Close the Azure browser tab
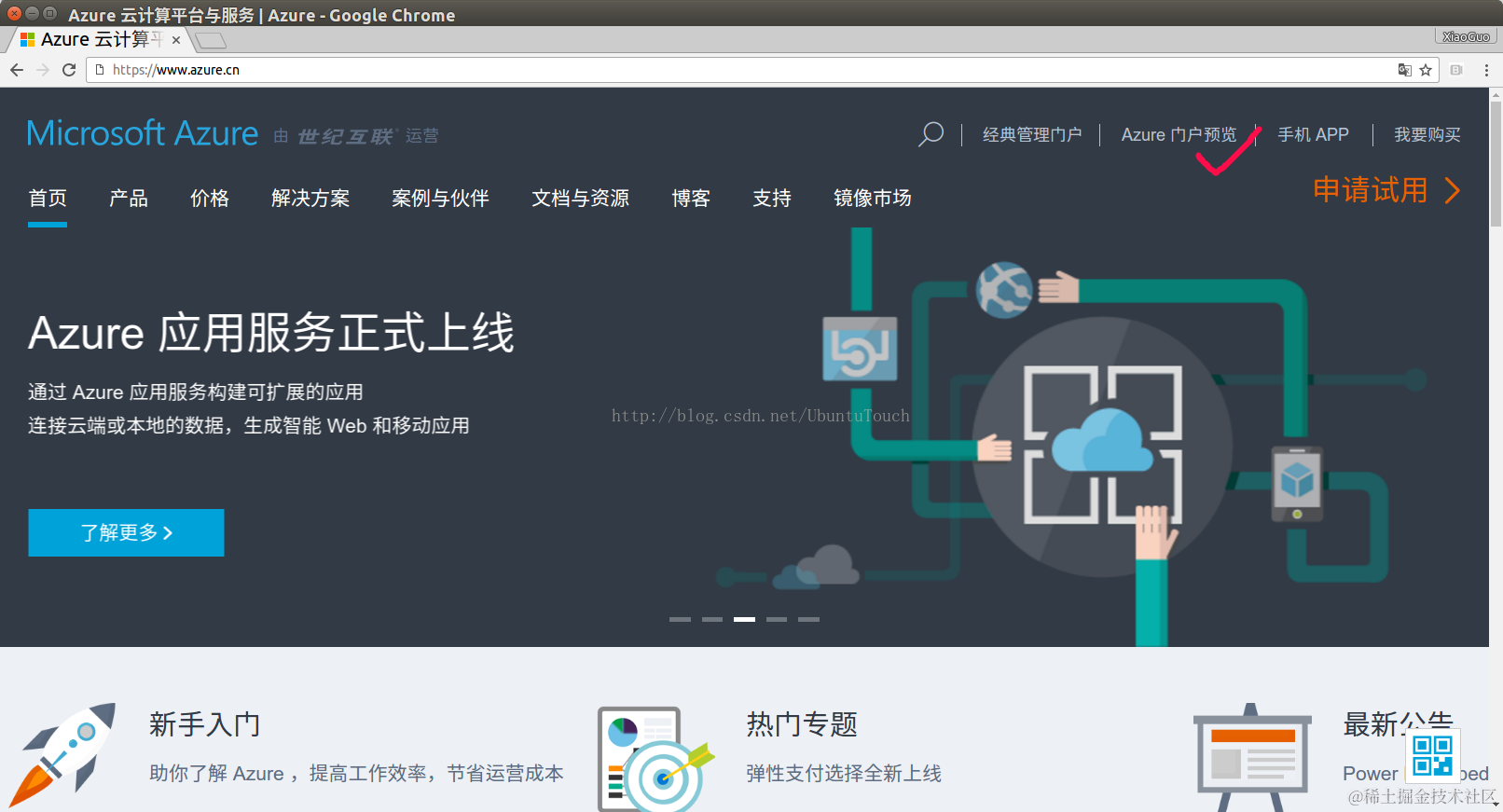 [x=175, y=40]
